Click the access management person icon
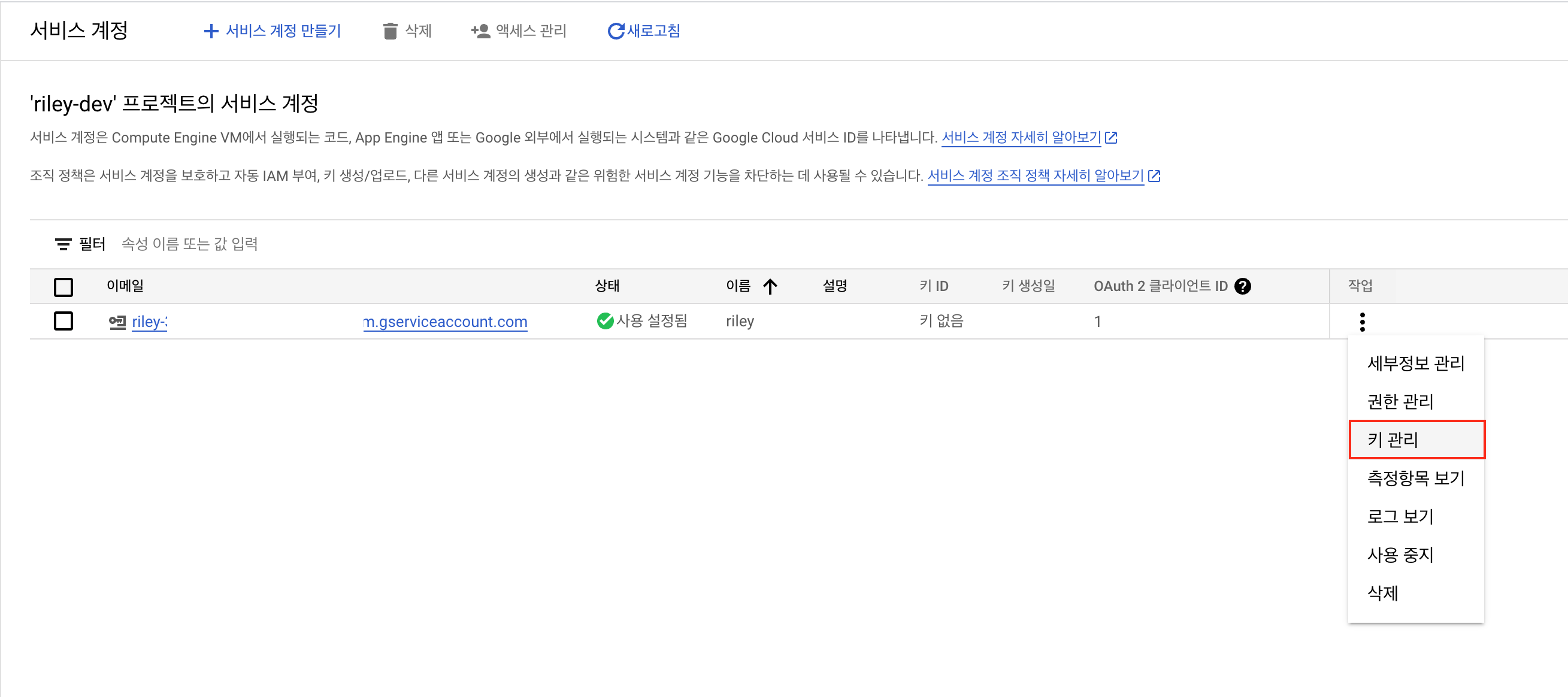 pos(480,31)
